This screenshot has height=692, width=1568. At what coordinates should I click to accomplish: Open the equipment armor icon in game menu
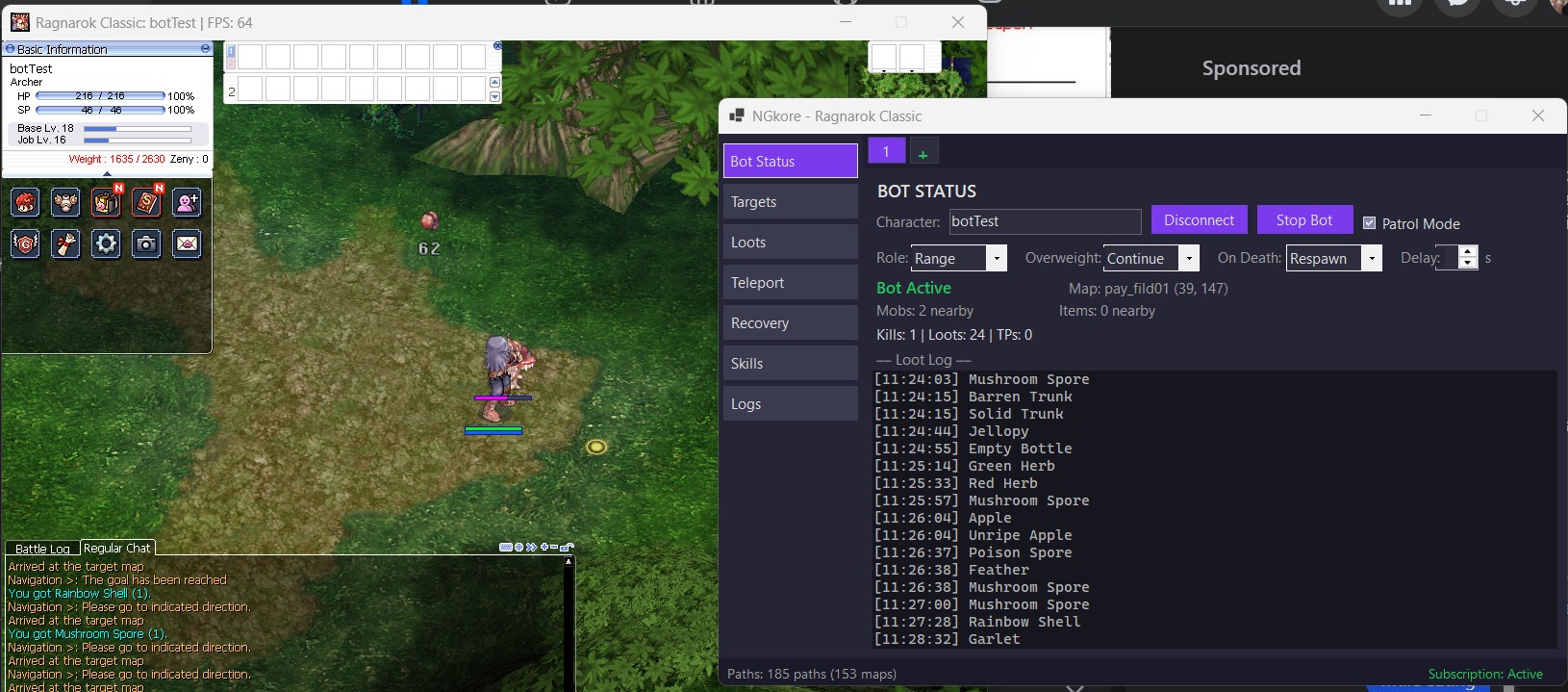66,202
